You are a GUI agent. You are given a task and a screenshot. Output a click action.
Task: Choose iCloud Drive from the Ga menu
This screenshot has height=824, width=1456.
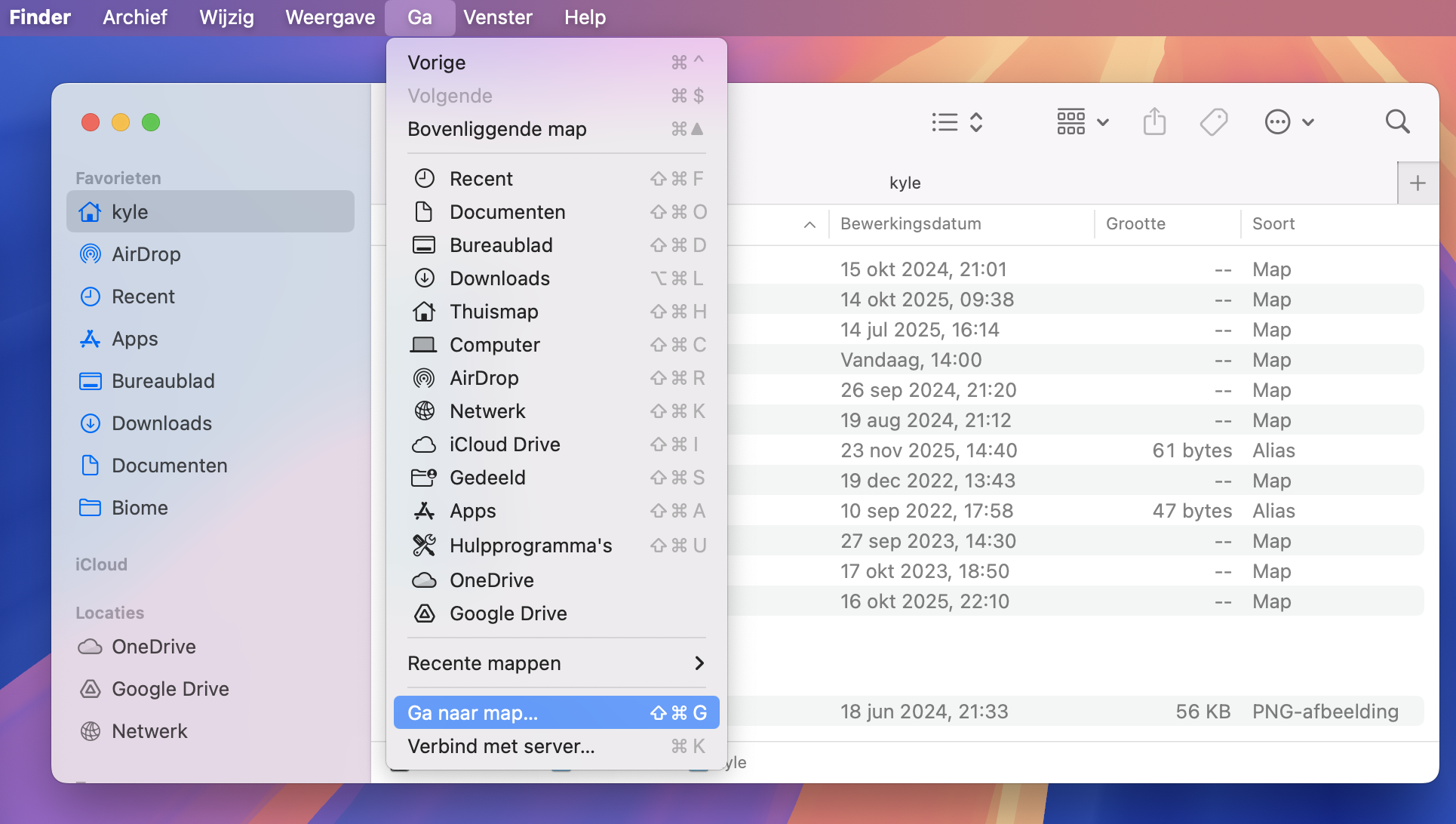coord(504,444)
